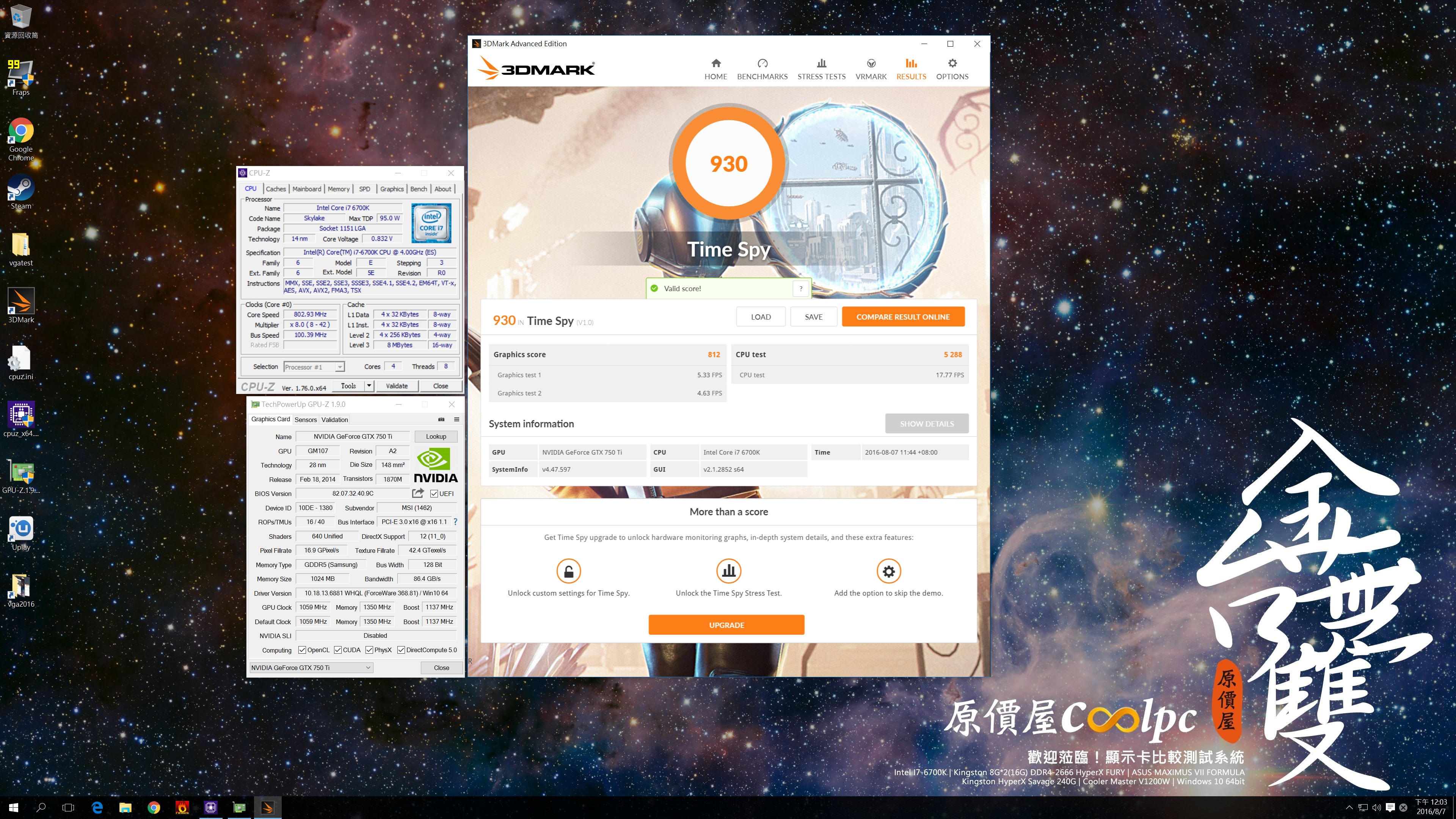Open 3DMark VRMARK section
Image resolution: width=1456 pixels, height=819 pixels.
pyautogui.click(x=871, y=69)
